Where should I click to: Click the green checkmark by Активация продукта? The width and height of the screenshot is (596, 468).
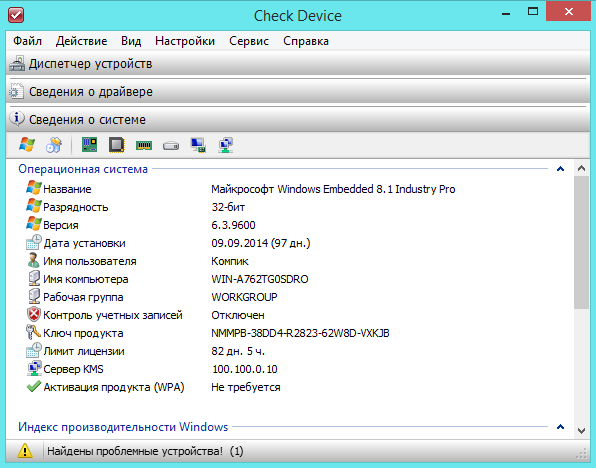tap(34, 387)
